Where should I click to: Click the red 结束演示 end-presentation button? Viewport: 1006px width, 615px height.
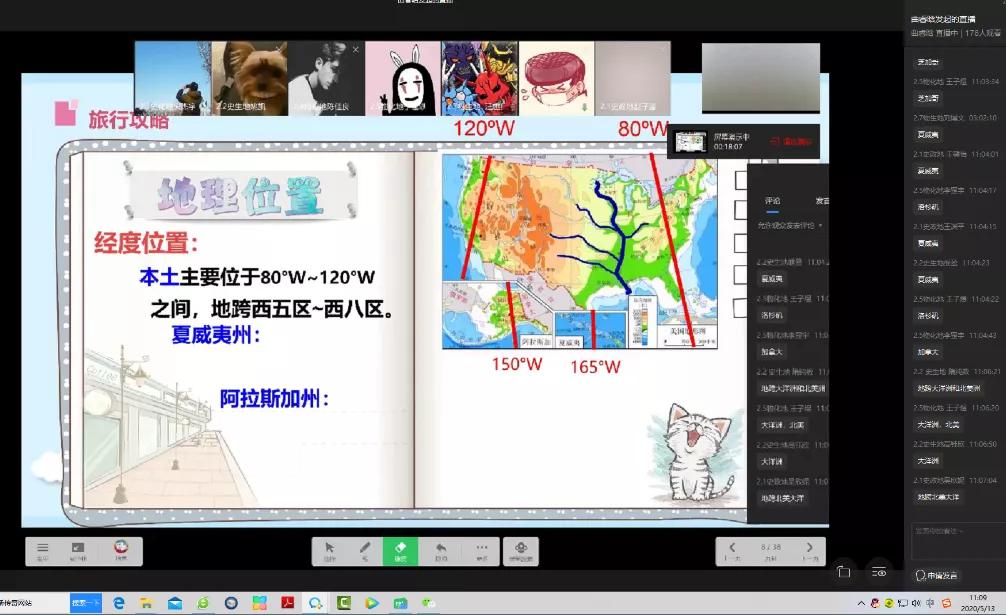point(795,141)
